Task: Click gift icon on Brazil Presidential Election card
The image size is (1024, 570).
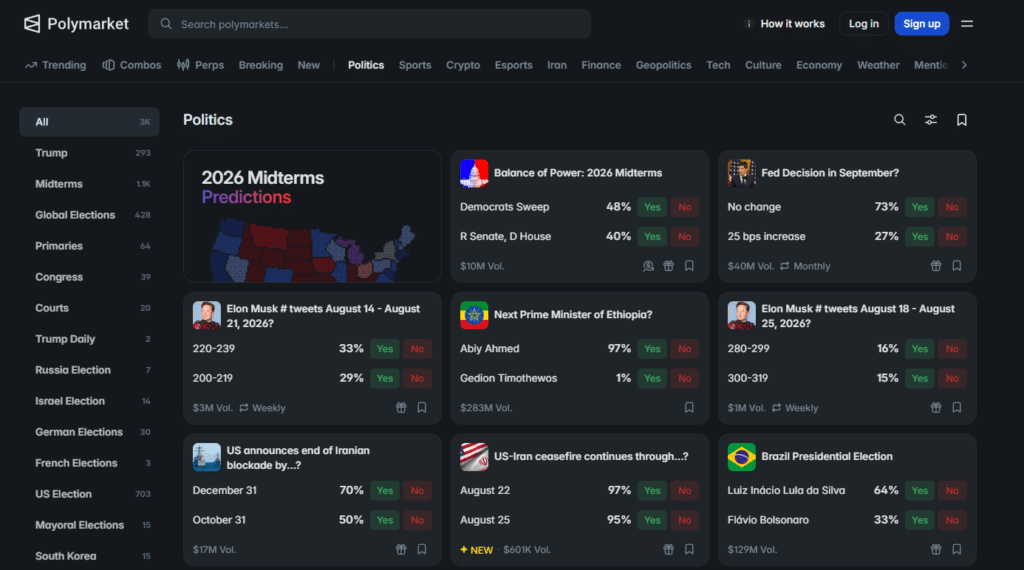Action: (x=936, y=549)
